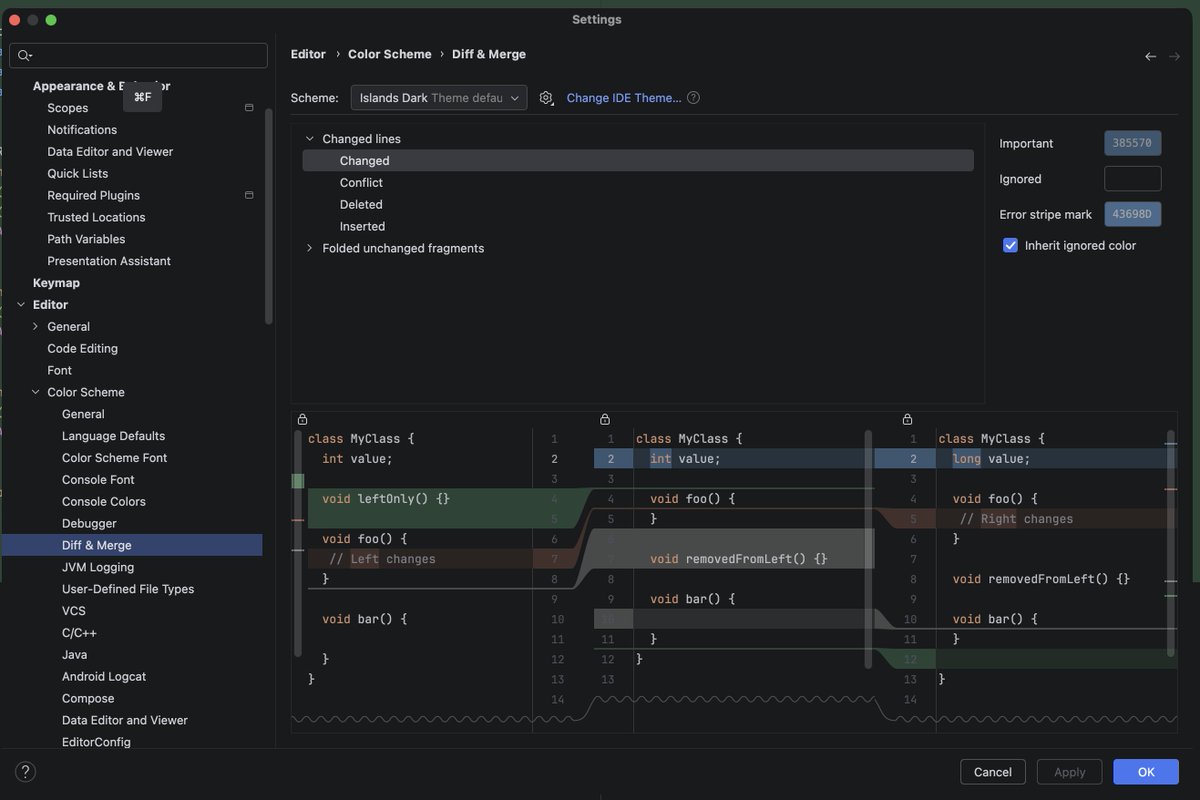The image size is (1200, 800).
Task: Click 'void leftOnly() {}' line in left pane
Action: [x=386, y=499]
